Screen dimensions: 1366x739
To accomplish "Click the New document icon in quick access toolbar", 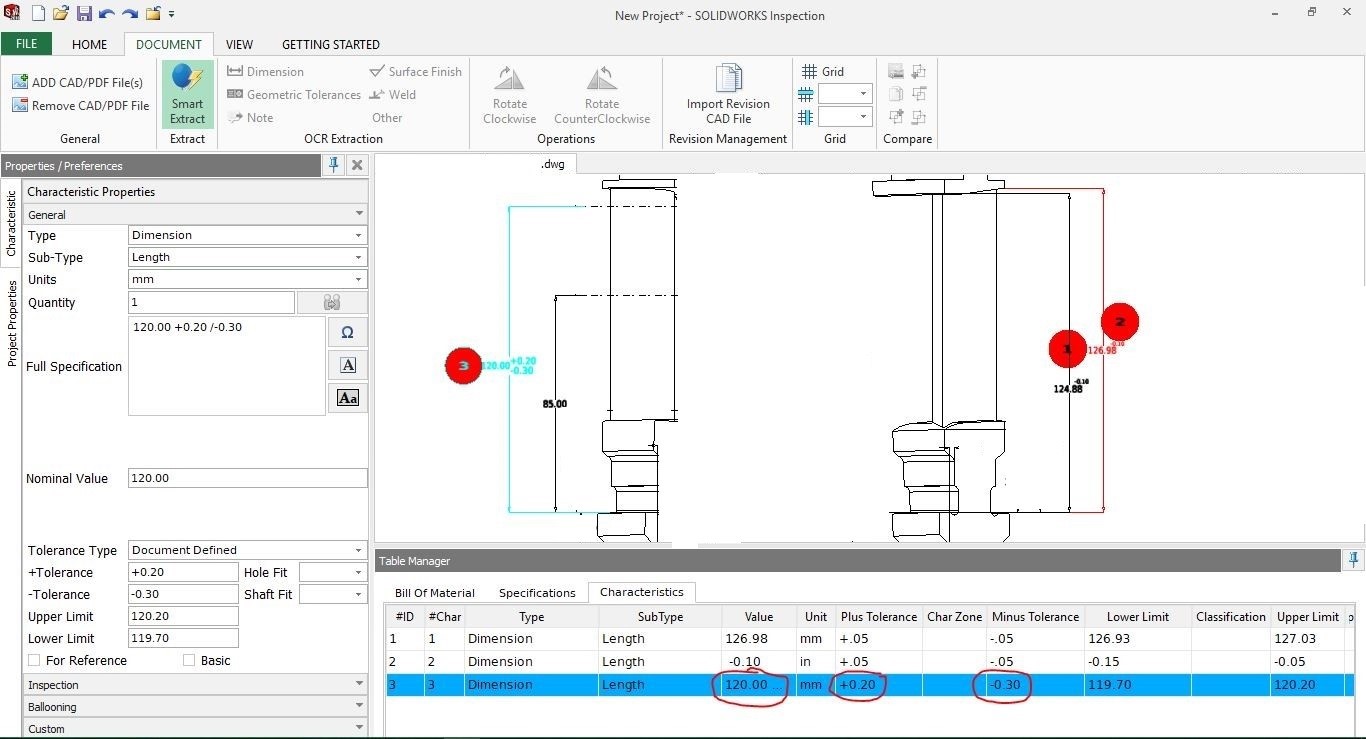I will pyautogui.click(x=38, y=14).
